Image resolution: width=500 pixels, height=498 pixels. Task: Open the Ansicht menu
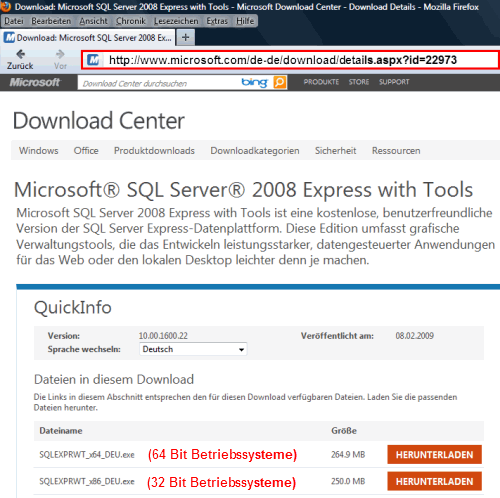coord(93,21)
